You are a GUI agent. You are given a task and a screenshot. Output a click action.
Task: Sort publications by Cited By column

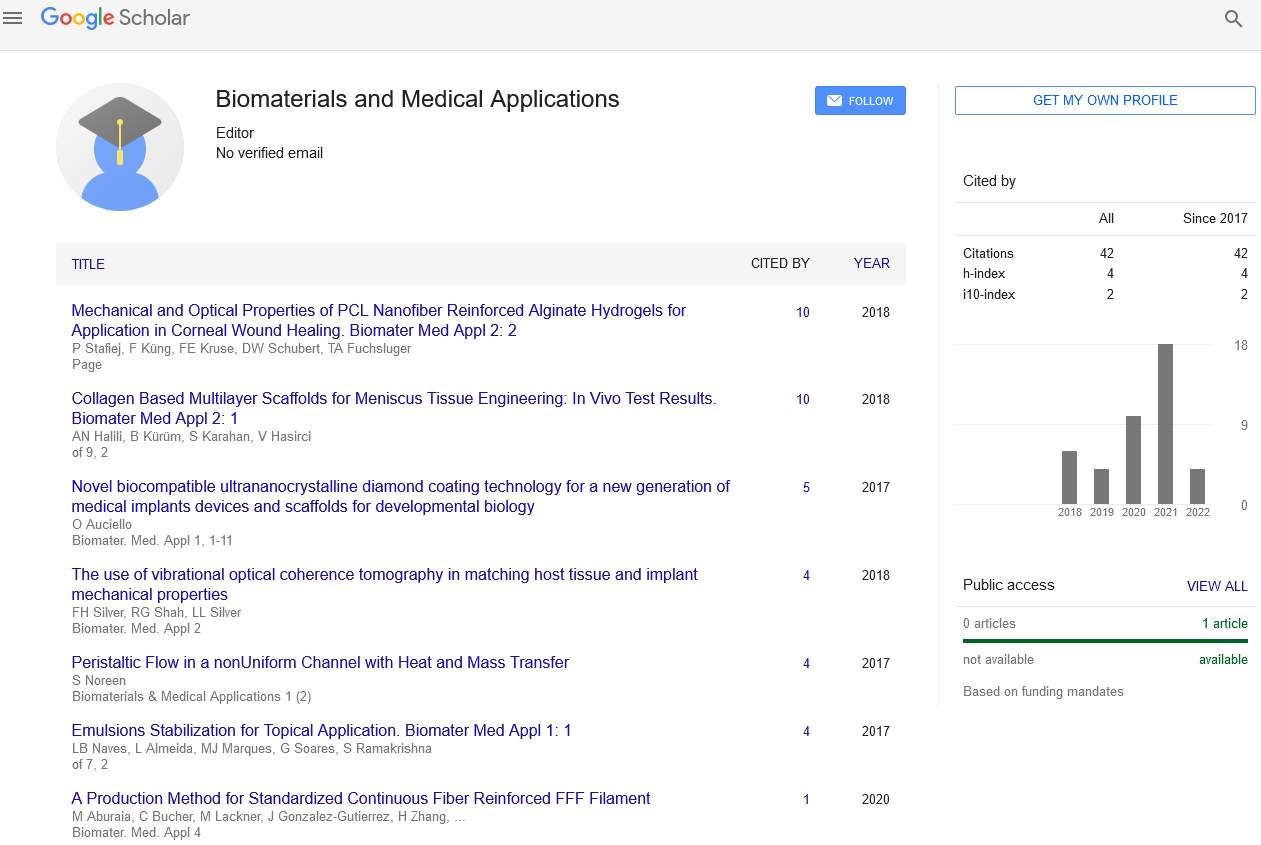[780, 264]
